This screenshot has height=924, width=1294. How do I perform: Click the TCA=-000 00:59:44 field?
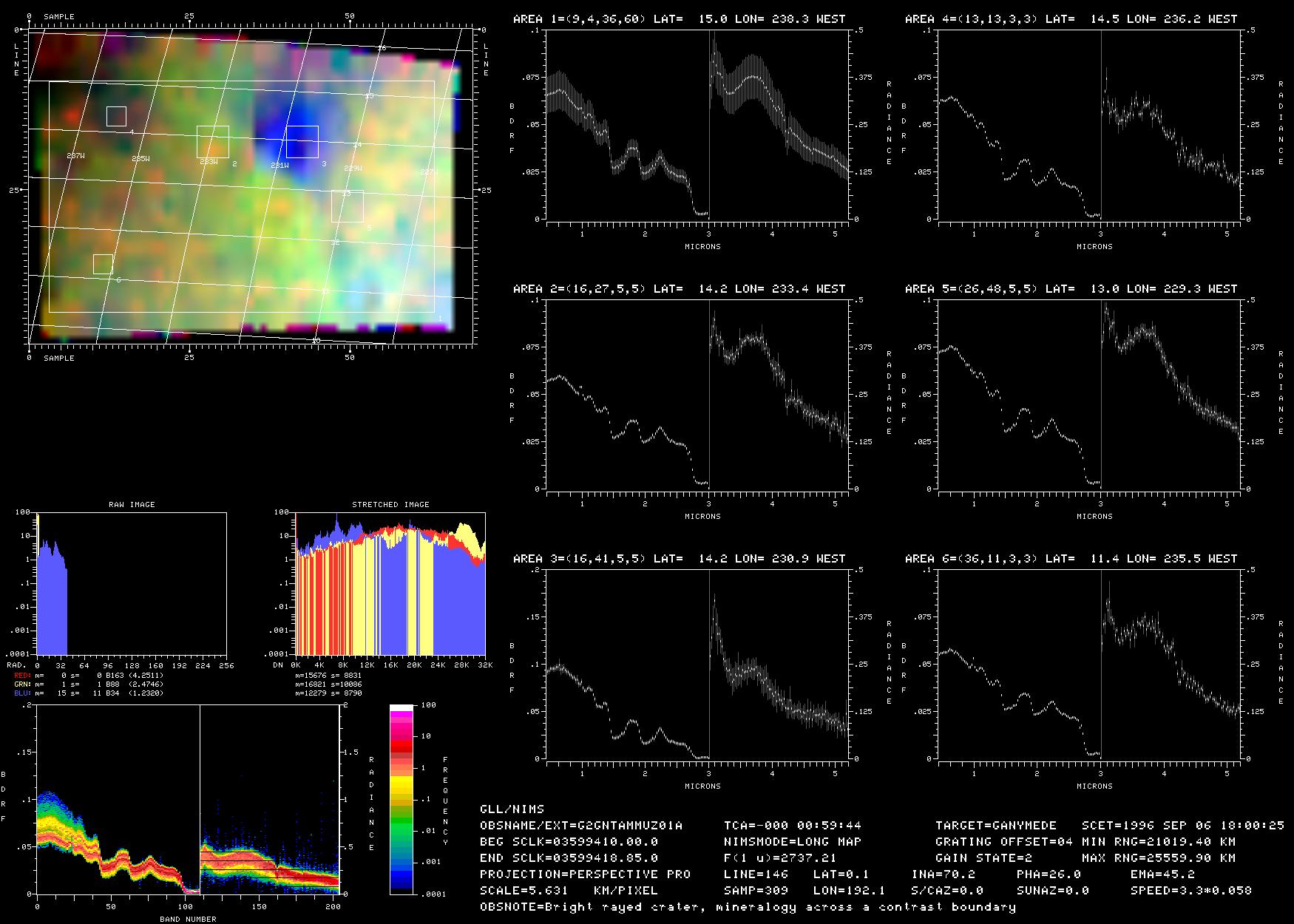pos(793,825)
